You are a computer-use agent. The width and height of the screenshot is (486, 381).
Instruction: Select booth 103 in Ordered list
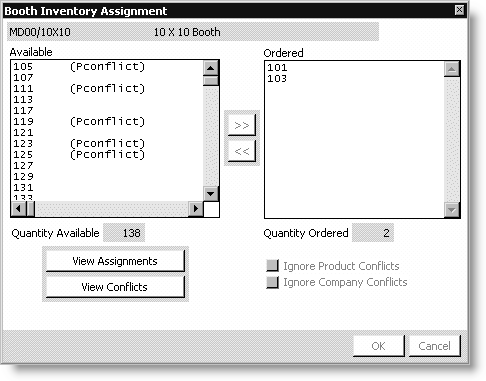pos(355,78)
